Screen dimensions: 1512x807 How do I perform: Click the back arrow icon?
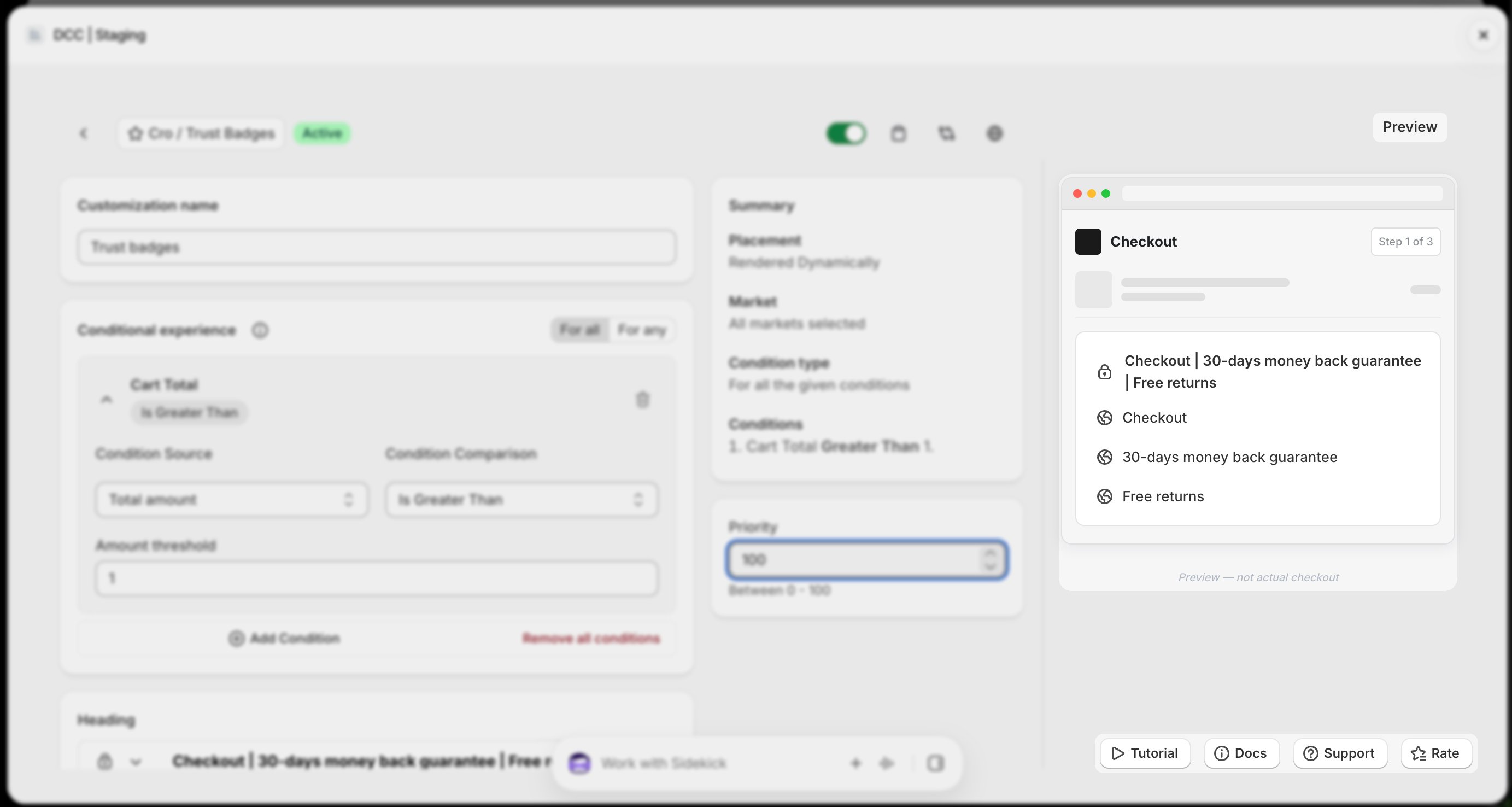point(83,134)
